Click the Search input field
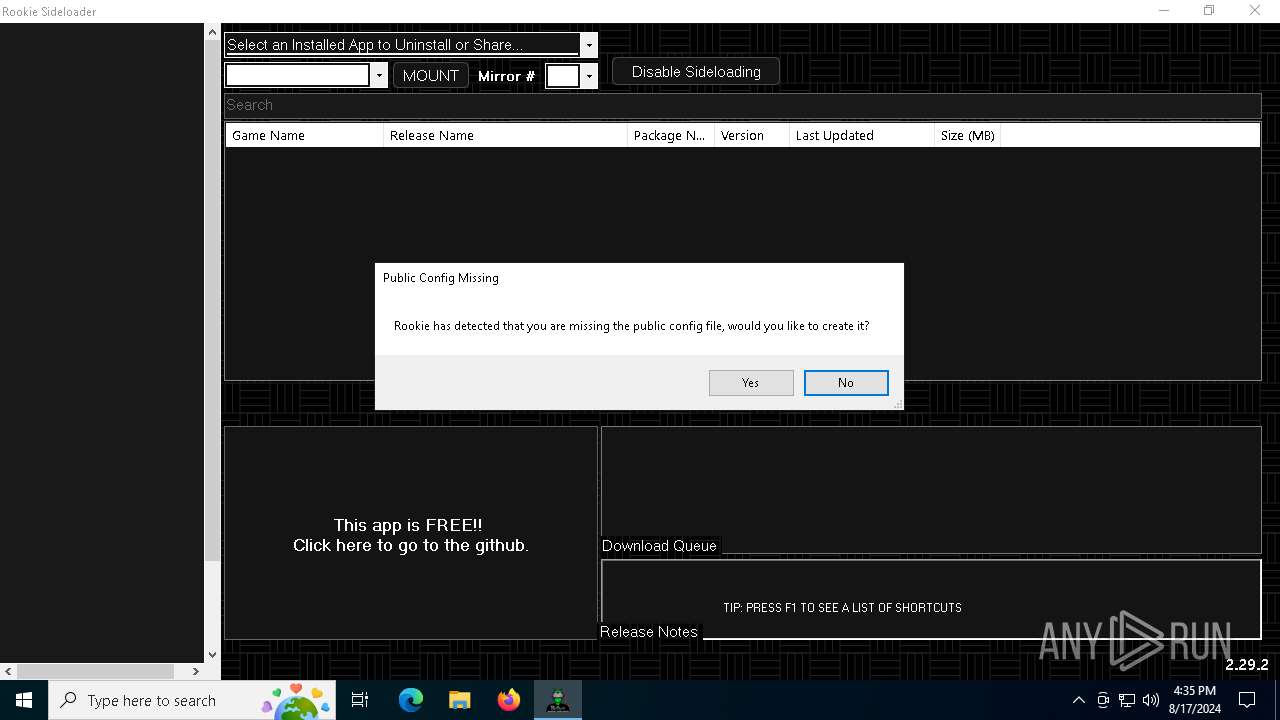Viewport: 1280px width, 720px height. (x=742, y=105)
